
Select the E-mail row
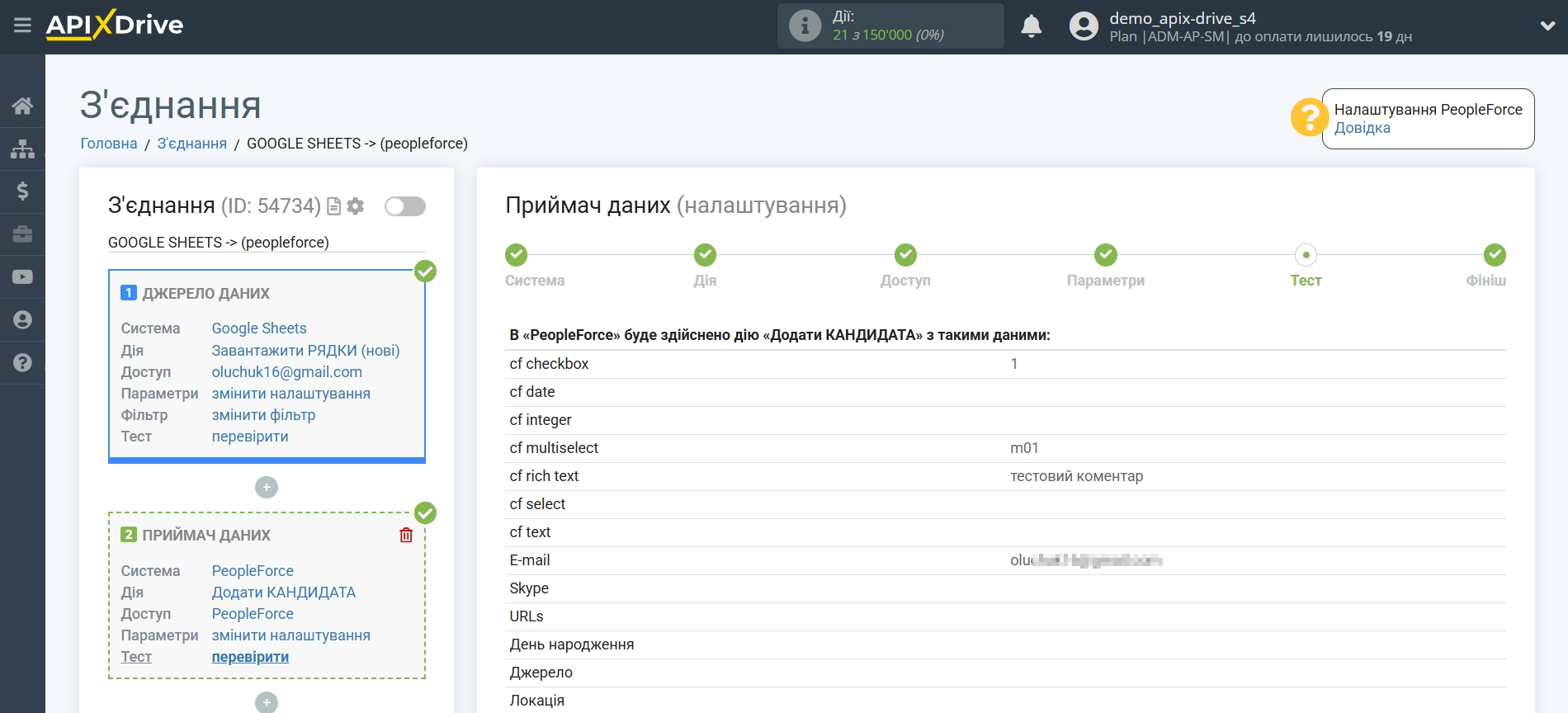tap(1005, 560)
